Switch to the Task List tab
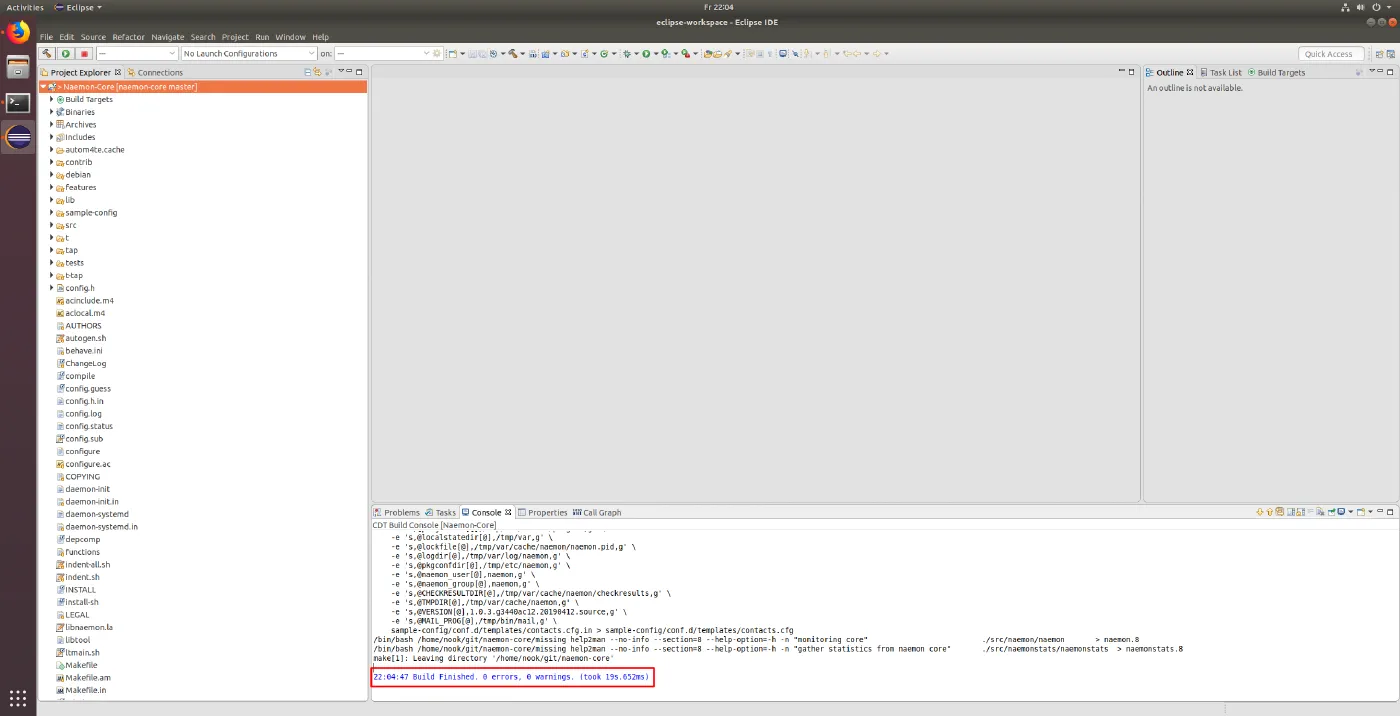This screenshot has width=1400, height=716. 1221,72
